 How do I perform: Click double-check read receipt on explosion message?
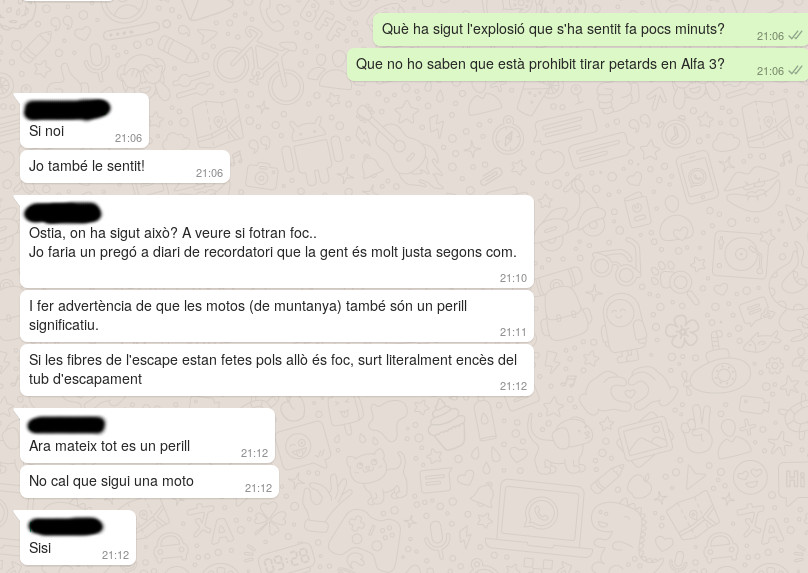click(795, 36)
